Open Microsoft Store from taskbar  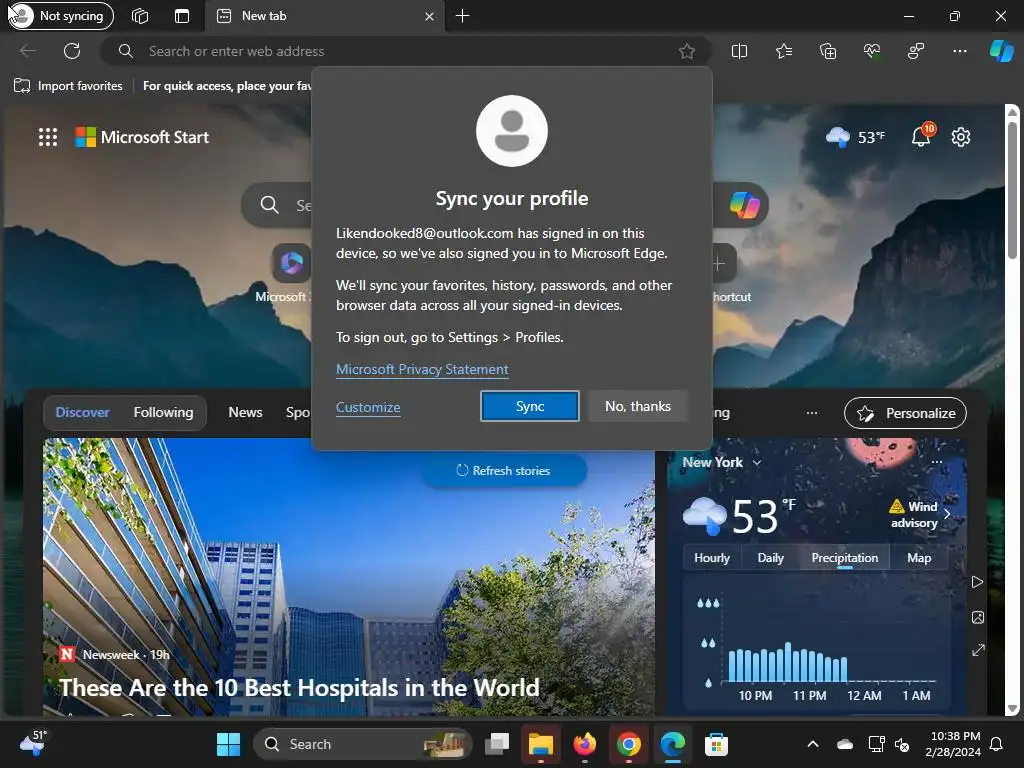[x=716, y=744]
